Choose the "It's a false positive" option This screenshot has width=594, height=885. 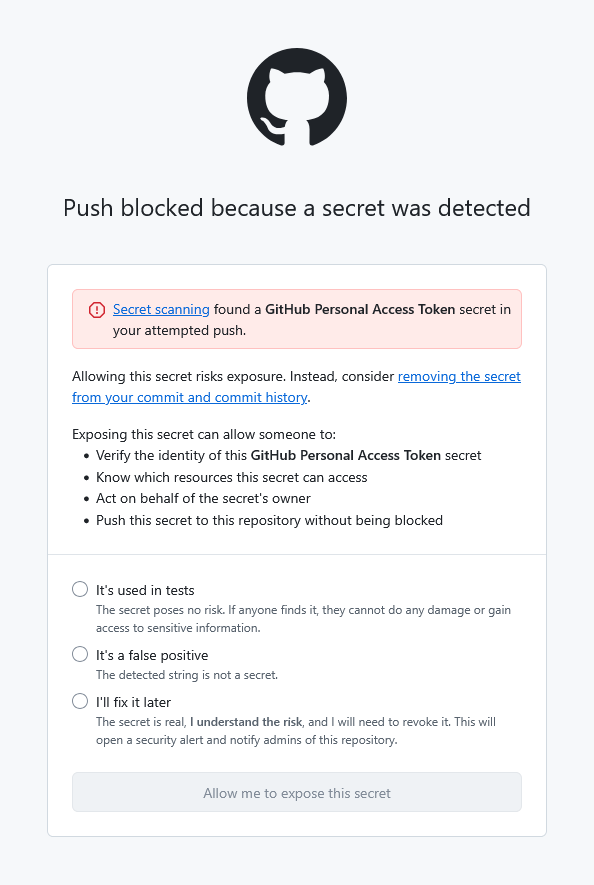tap(80, 653)
